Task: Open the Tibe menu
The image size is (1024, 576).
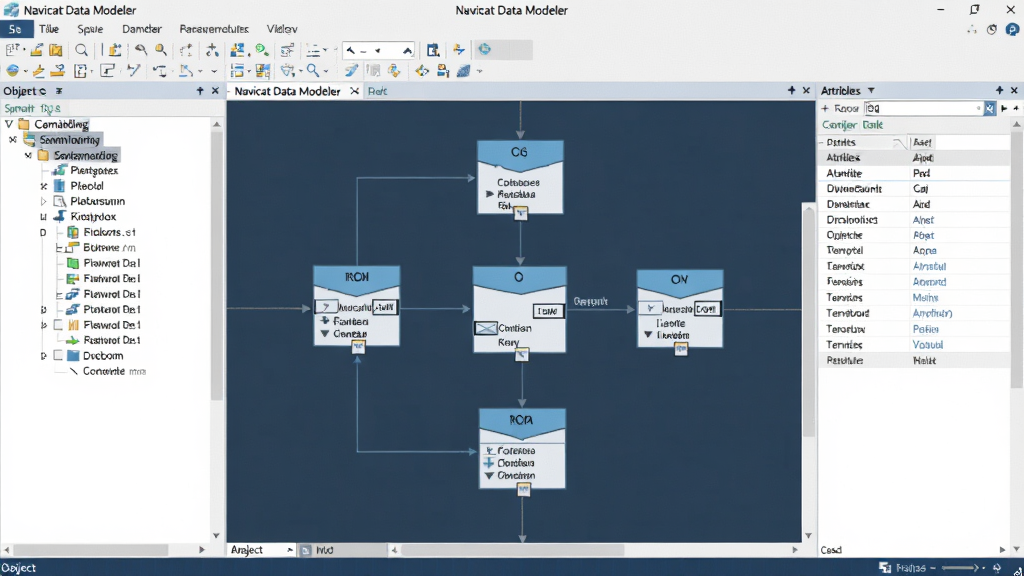Action: (49, 29)
